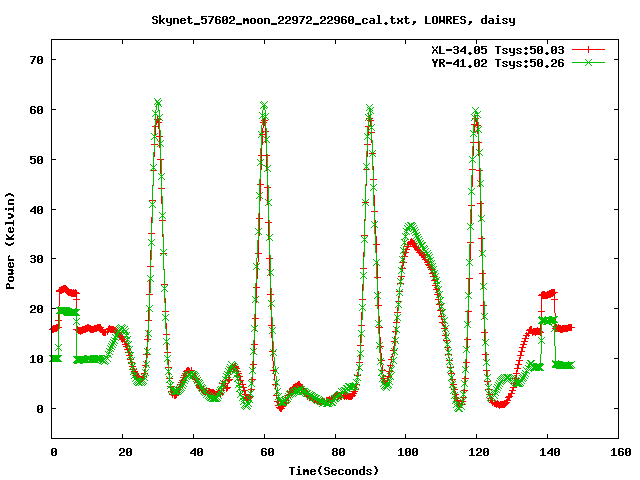
Task: Click the y-axis tick label 10
Action: point(36,359)
